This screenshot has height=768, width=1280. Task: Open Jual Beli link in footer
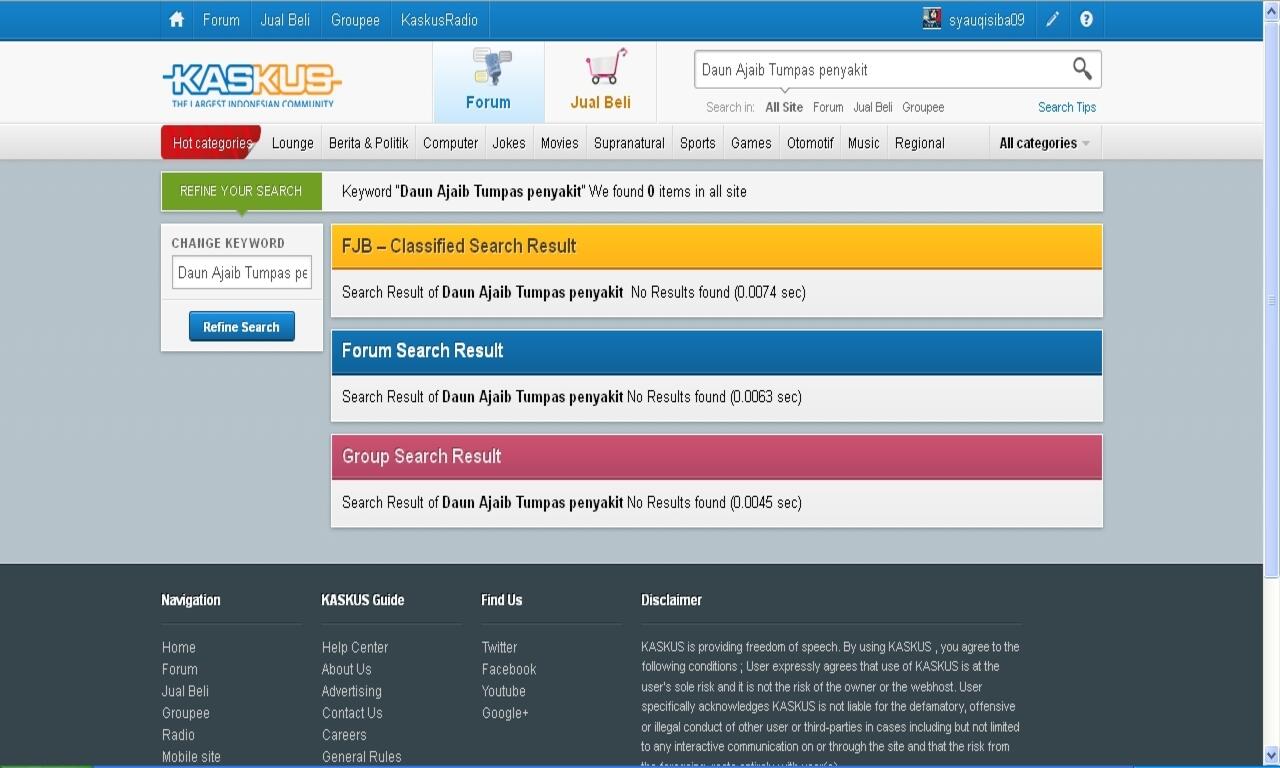[185, 691]
